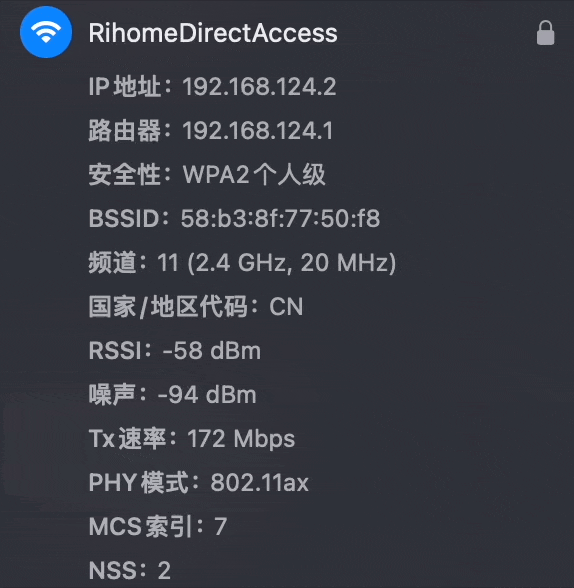Click the IP 地址 label
Viewport: 574px width, 588px height.
coord(125,87)
